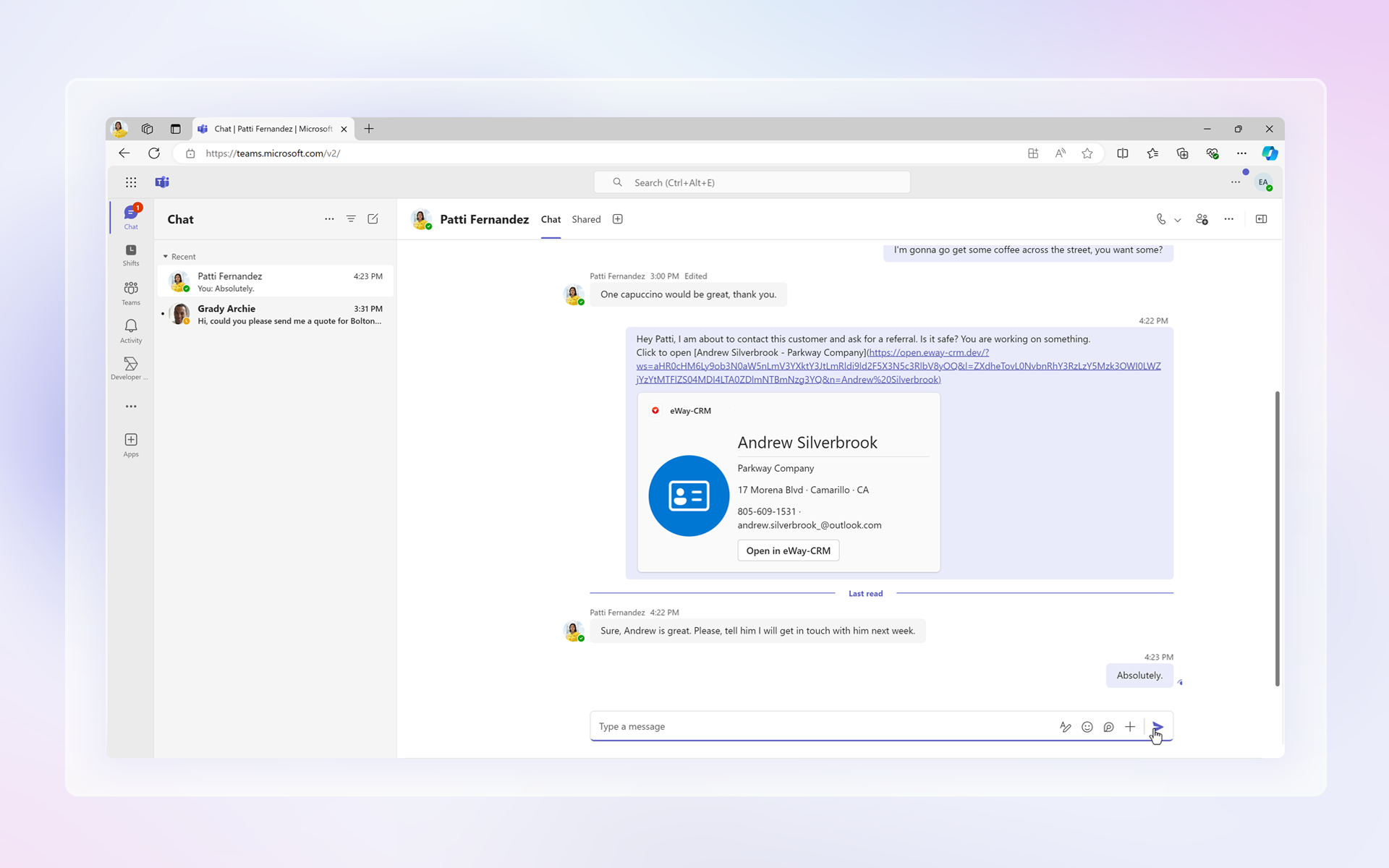Follow the open.eway-crm.dev hyperlink

coord(899,366)
